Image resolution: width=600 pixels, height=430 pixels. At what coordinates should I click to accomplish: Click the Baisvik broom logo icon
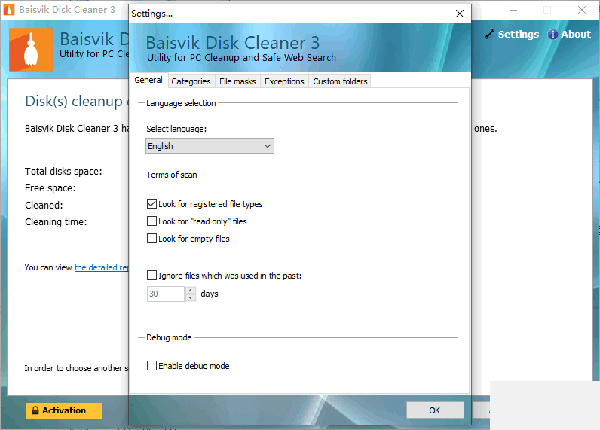(31, 50)
